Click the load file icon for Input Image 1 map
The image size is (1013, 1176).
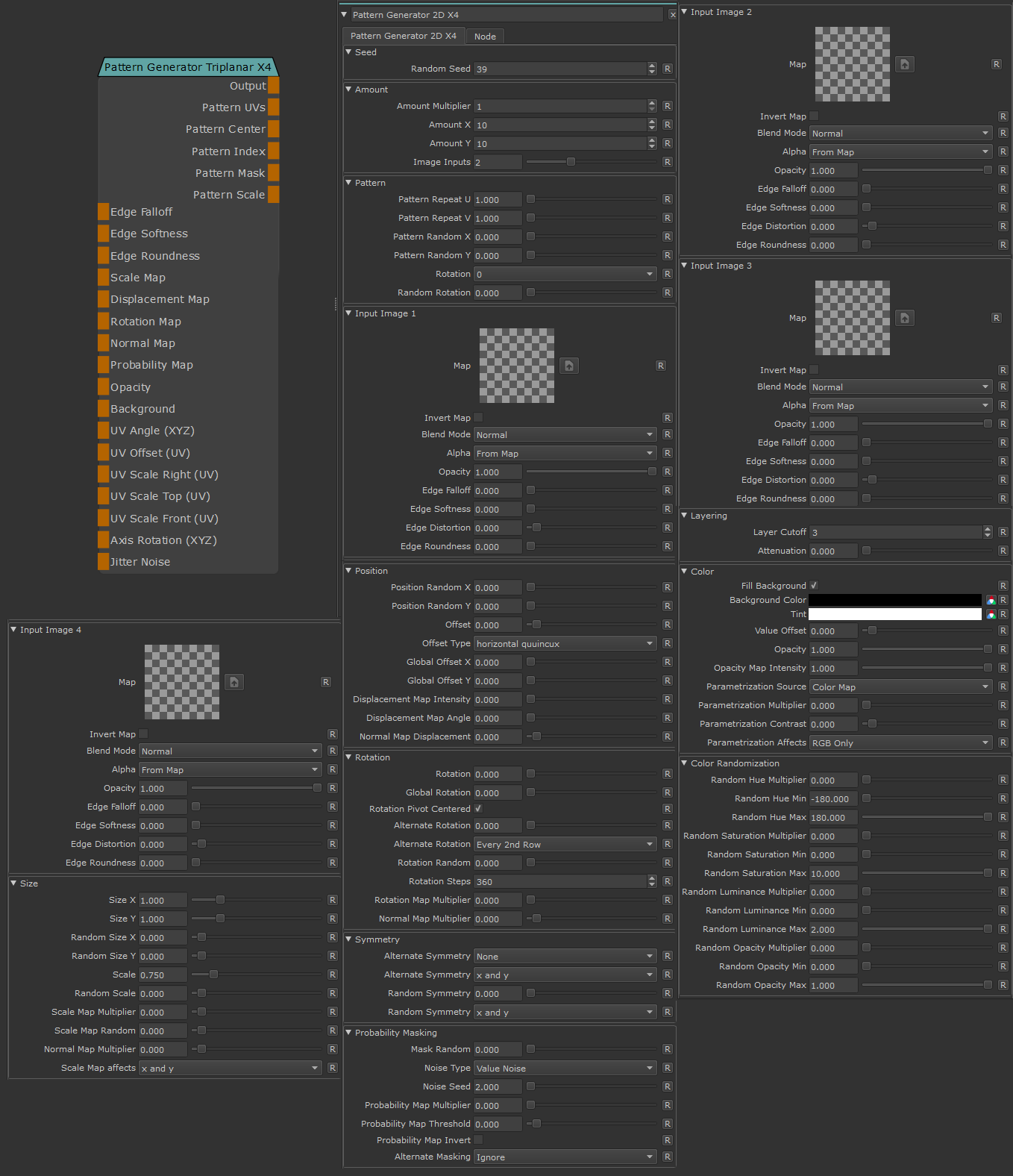tap(569, 366)
